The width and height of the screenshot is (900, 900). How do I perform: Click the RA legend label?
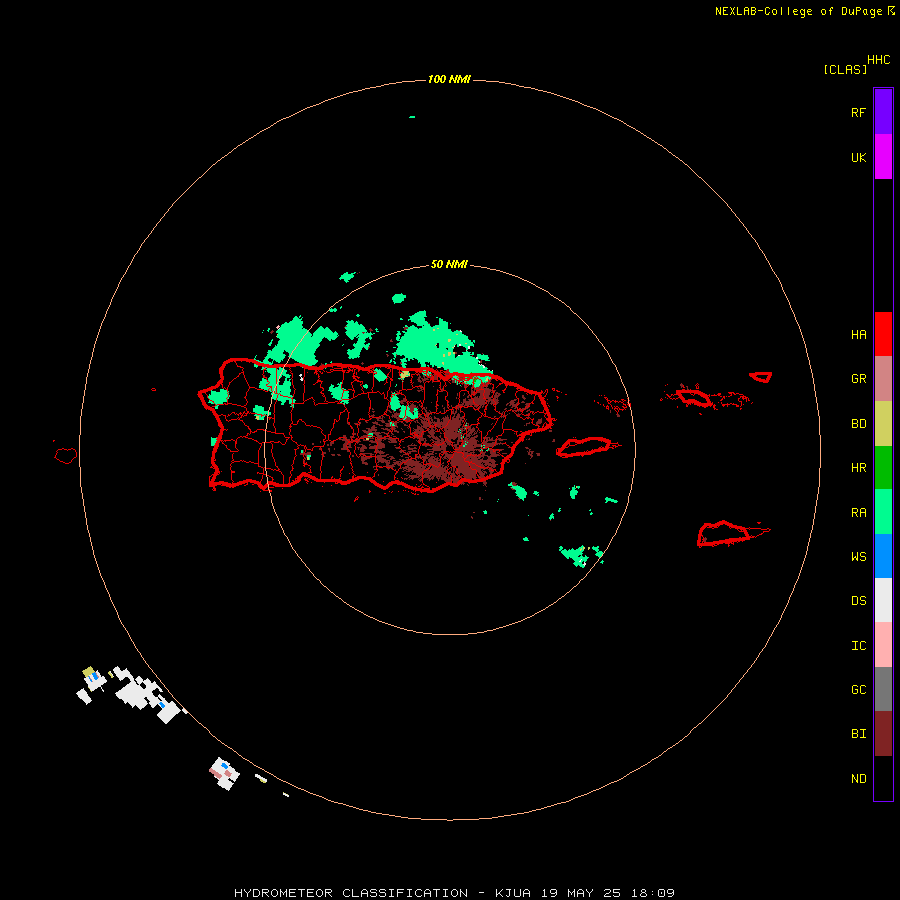click(858, 513)
